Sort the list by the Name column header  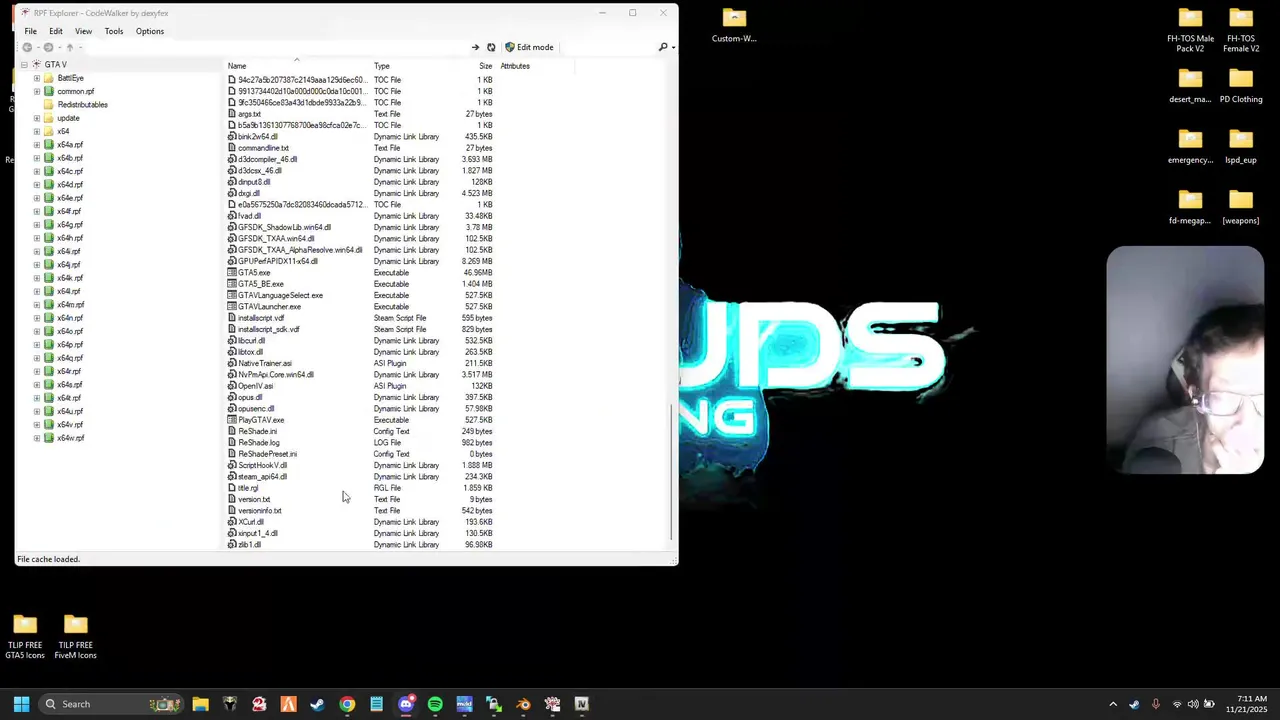pyautogui.click(x=298, y=66)
